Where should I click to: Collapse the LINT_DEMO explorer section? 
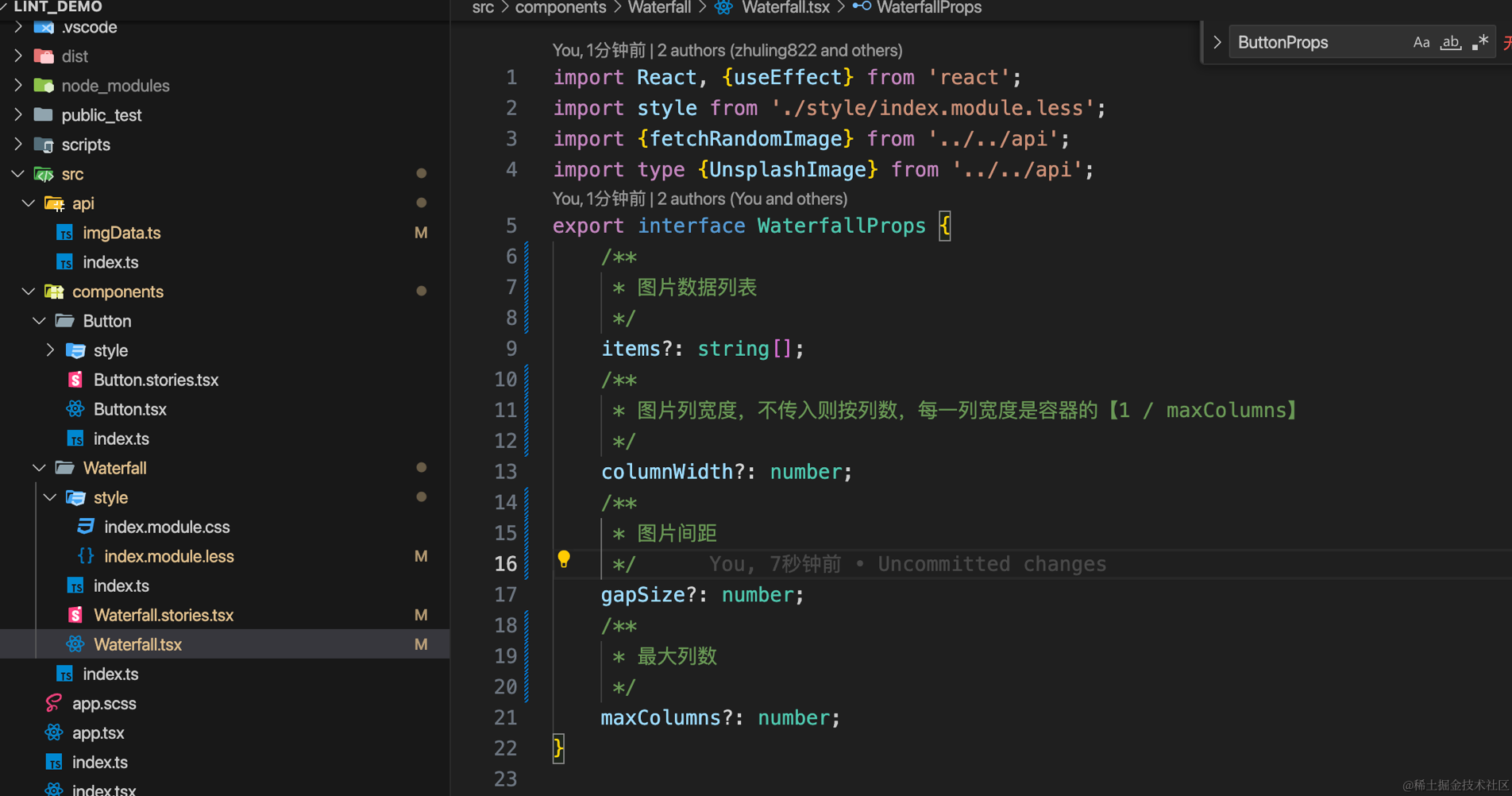coord(4,6)
